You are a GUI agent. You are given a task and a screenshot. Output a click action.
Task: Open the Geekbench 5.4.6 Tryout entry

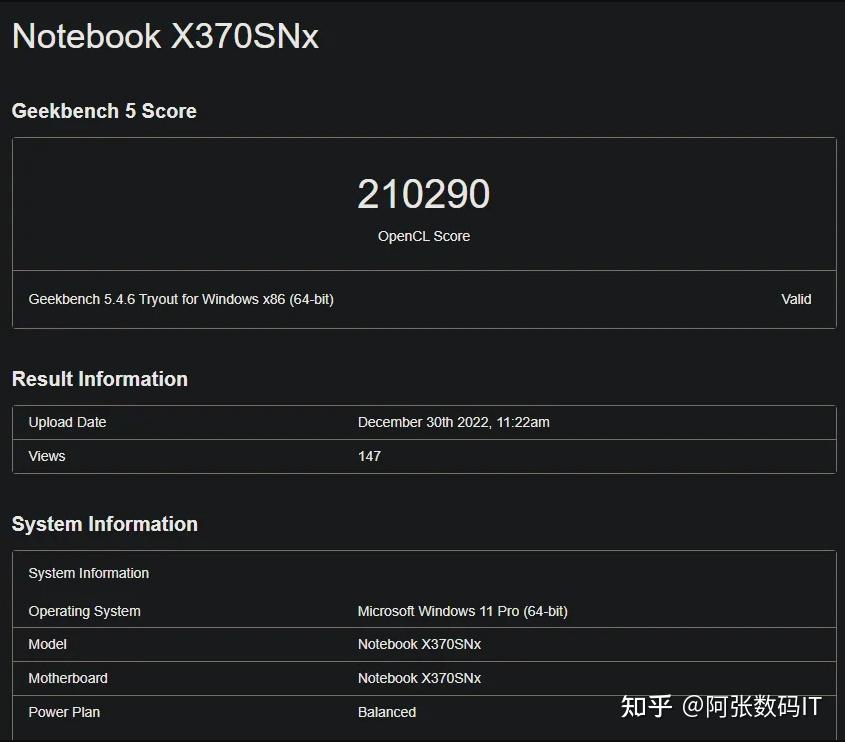182,299
